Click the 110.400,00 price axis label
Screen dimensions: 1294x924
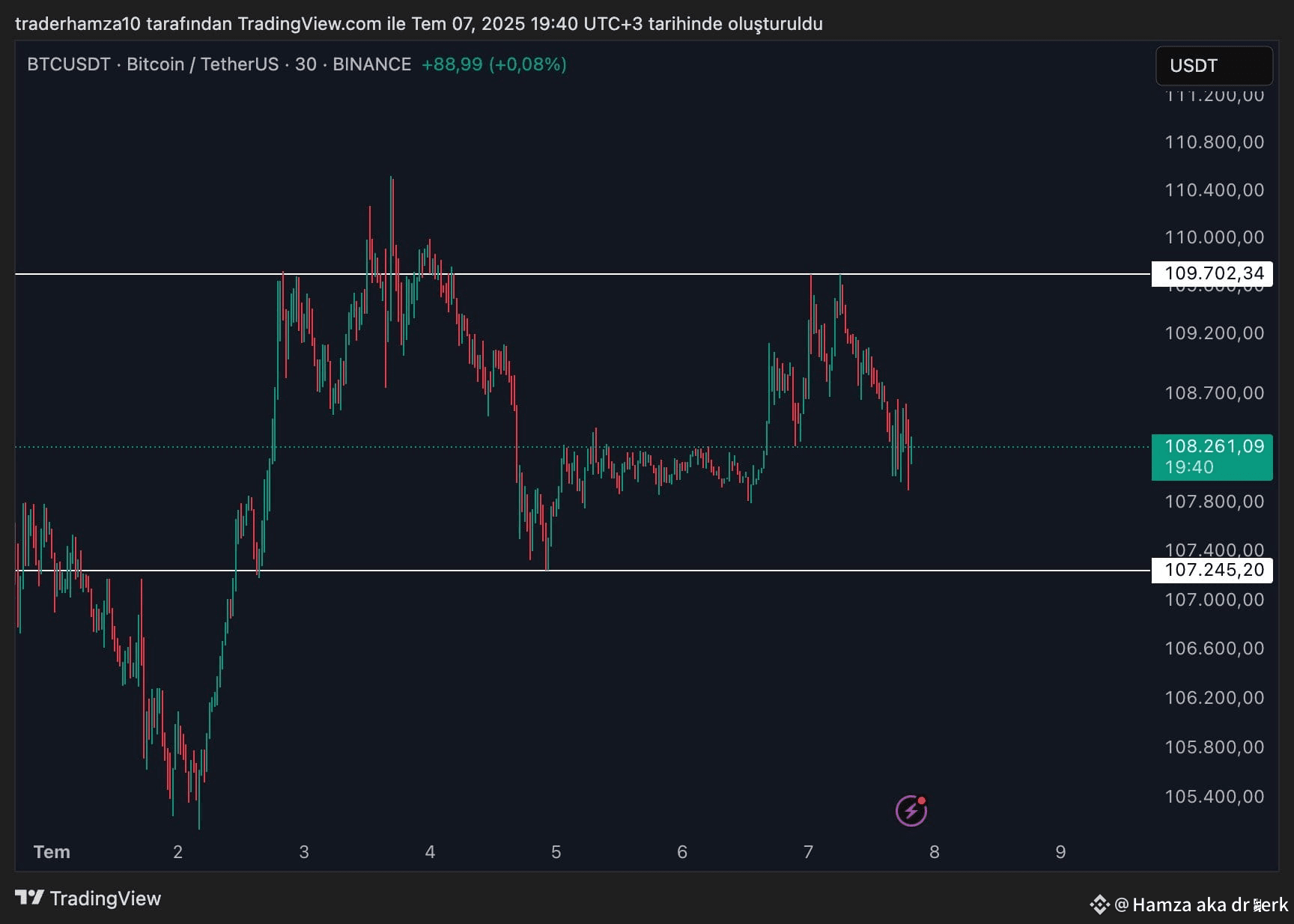pyautogui.click(x=1214, y=190)
